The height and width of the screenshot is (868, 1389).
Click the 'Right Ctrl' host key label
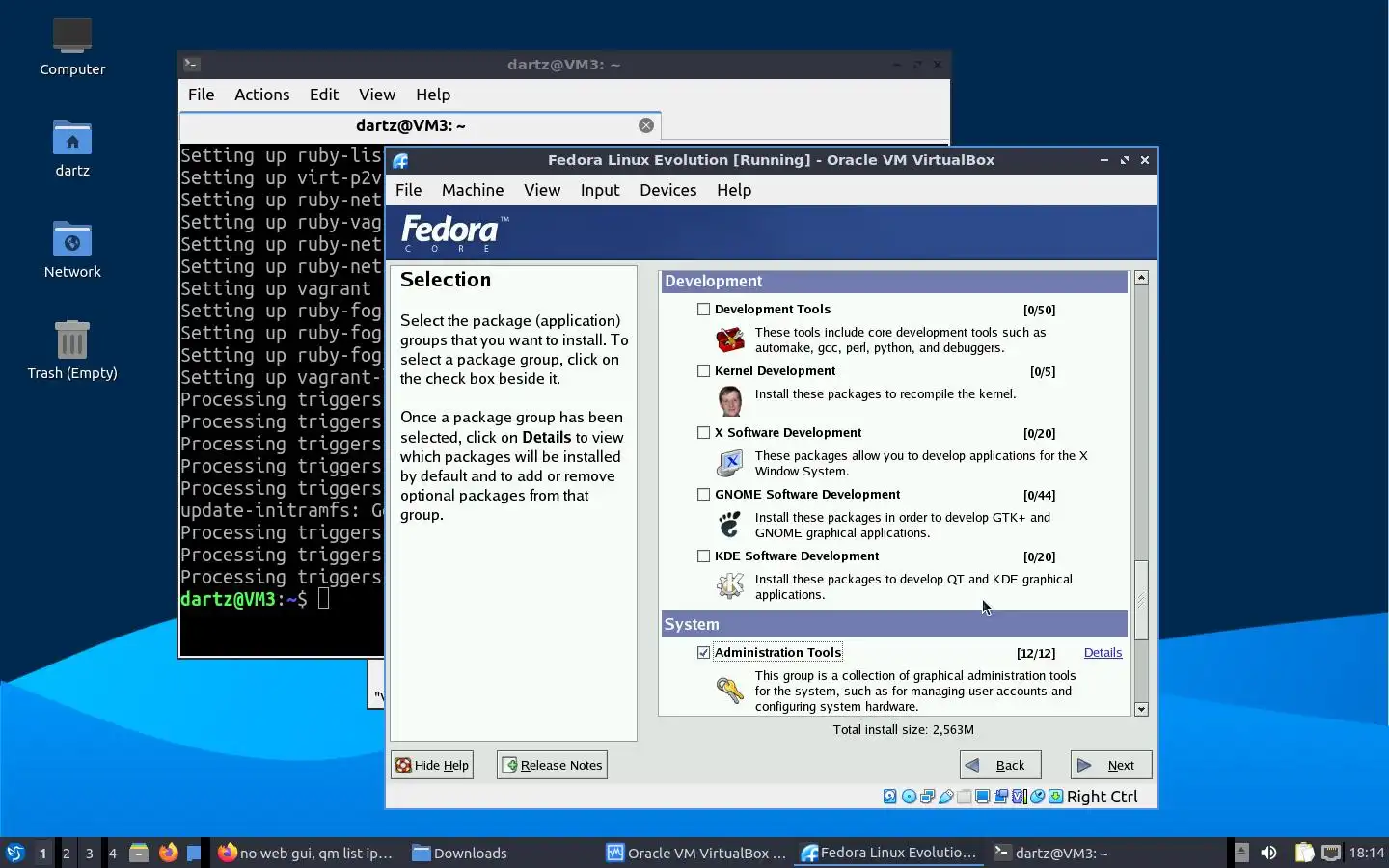click(1102, 797)
